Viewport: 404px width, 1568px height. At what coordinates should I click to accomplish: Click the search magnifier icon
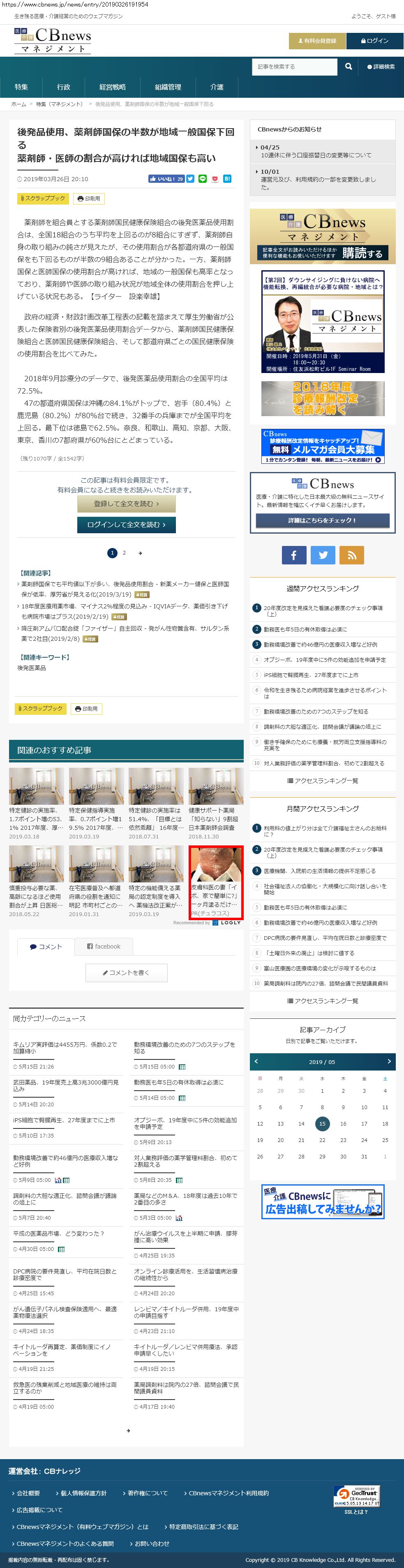click(x=348, y=67)
